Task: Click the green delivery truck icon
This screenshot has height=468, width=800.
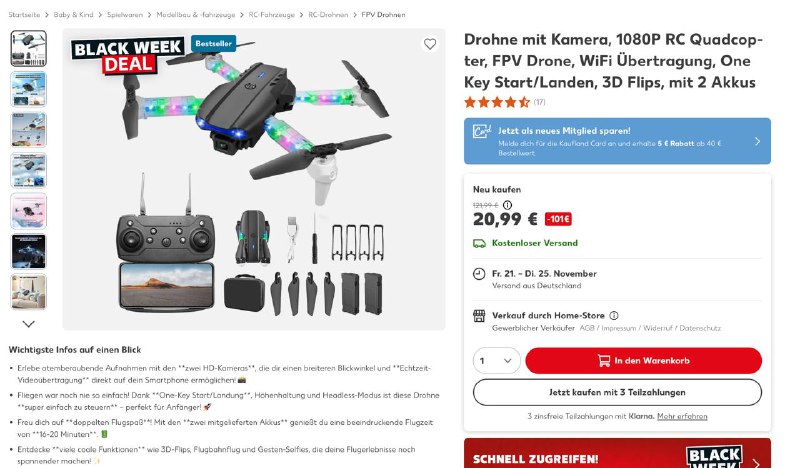Action: click(479, 243)
